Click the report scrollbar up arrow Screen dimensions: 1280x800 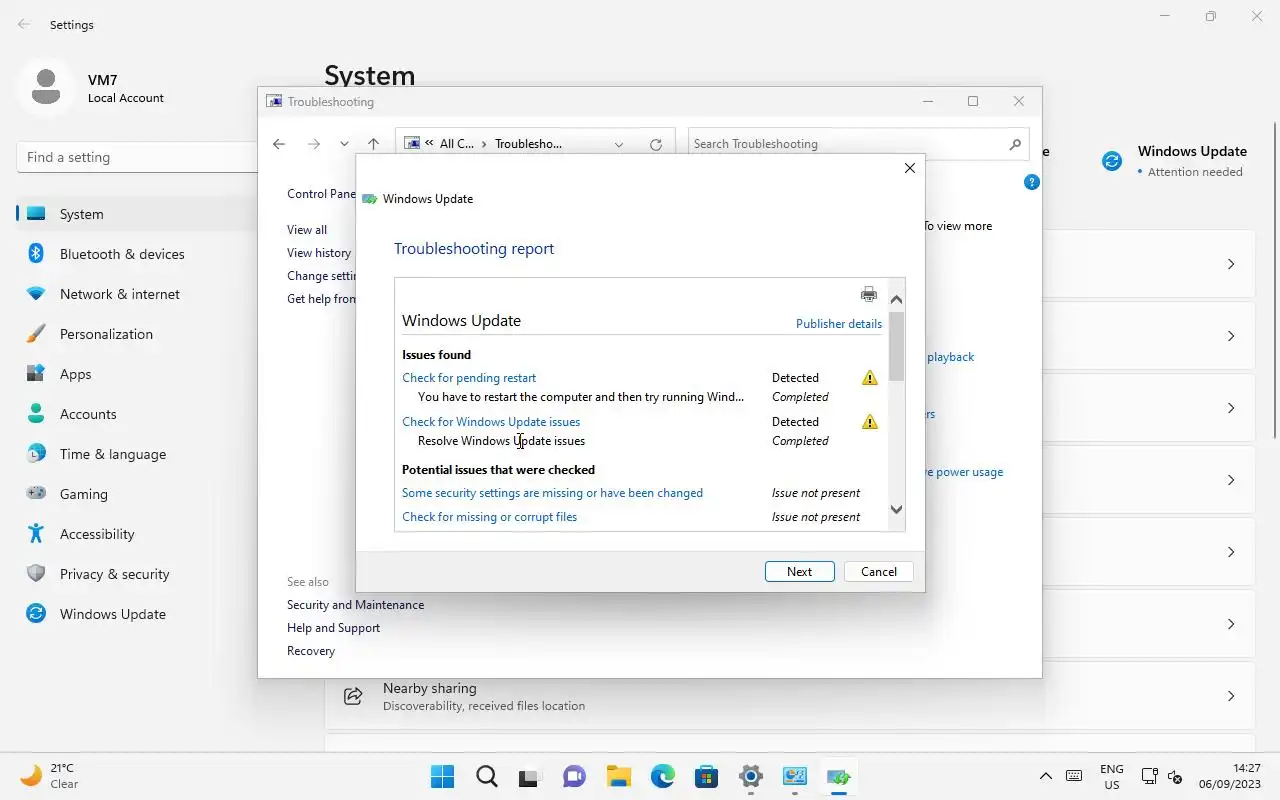click(x=896, y=299)
